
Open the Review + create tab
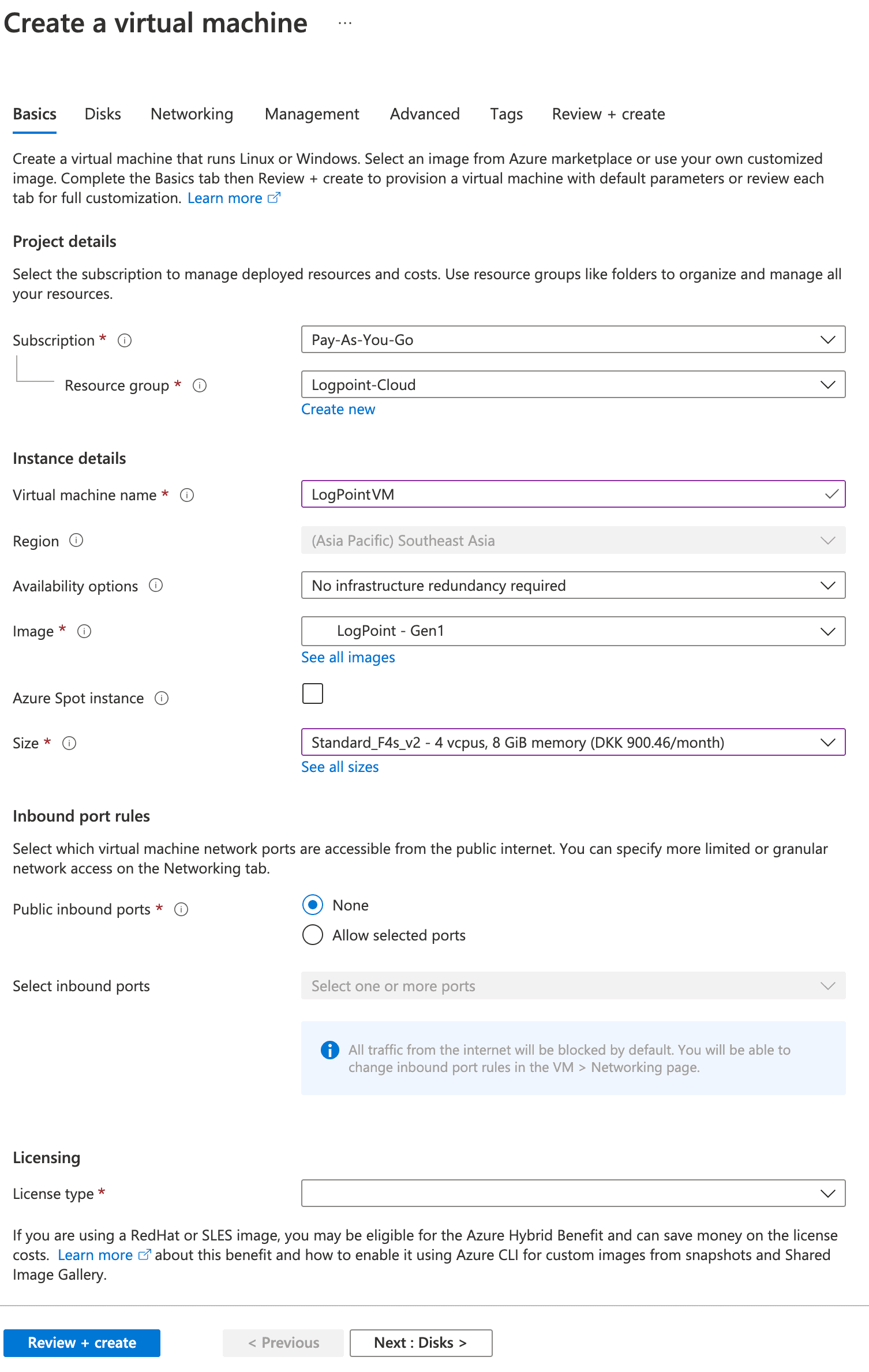[x=608, y=114]
